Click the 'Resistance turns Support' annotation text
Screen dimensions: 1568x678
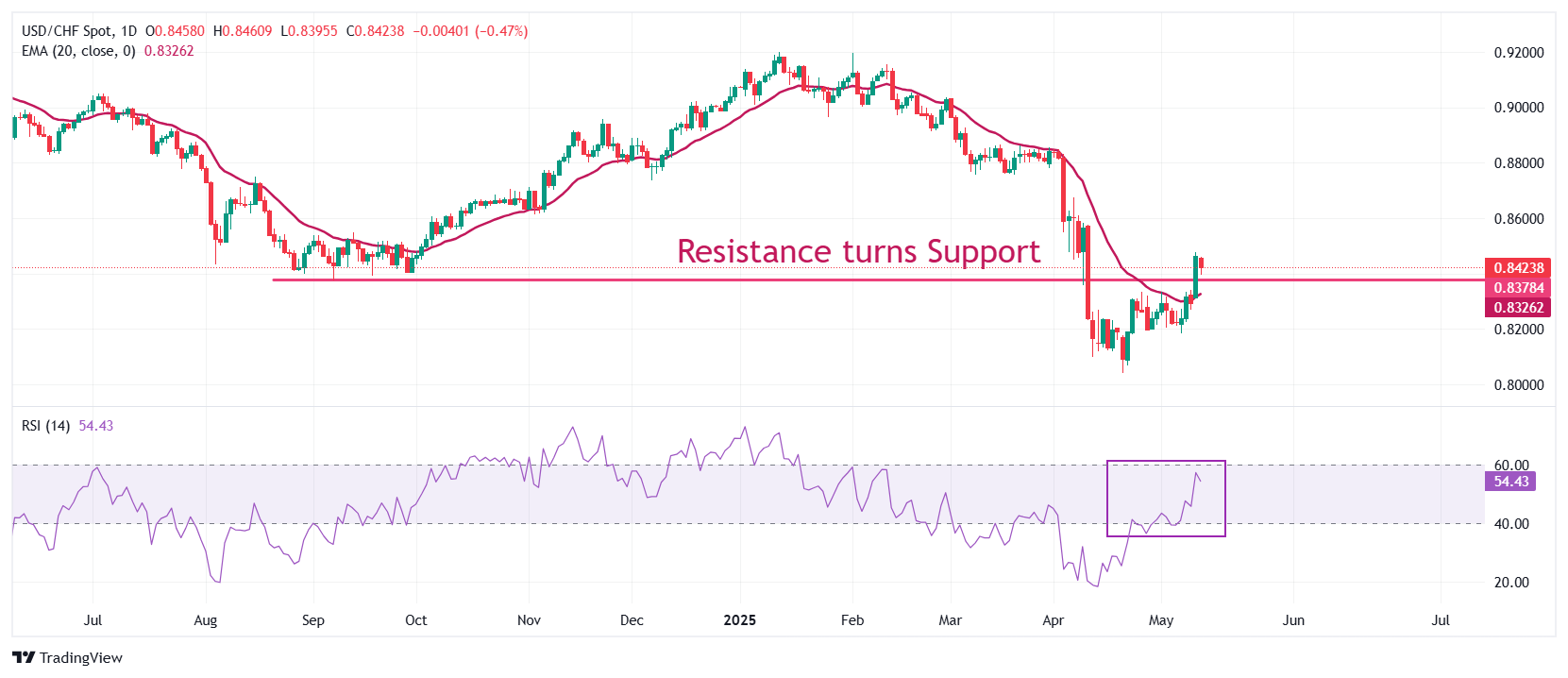click(858, 251)
